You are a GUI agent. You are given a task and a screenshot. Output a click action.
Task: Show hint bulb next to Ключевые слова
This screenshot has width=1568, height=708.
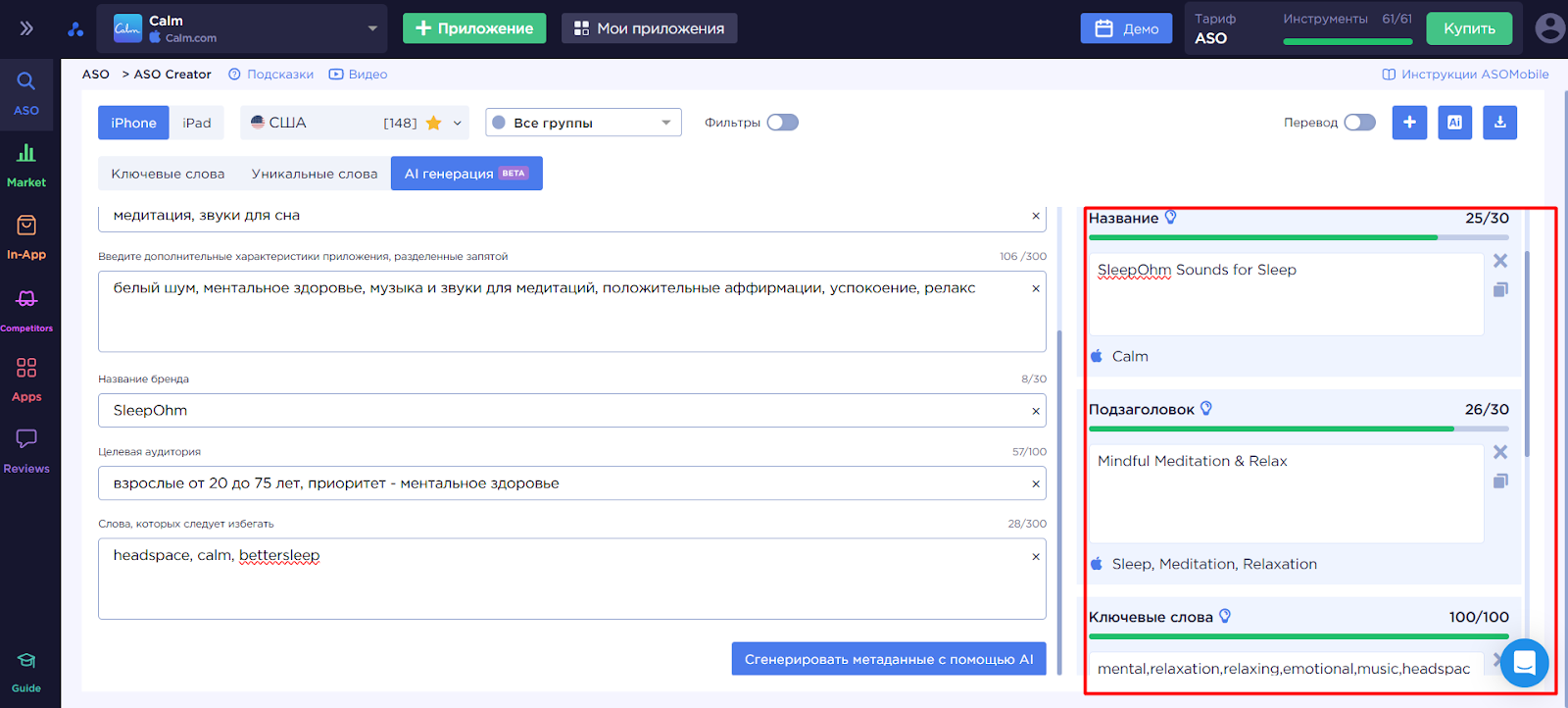pos(1225,616)
